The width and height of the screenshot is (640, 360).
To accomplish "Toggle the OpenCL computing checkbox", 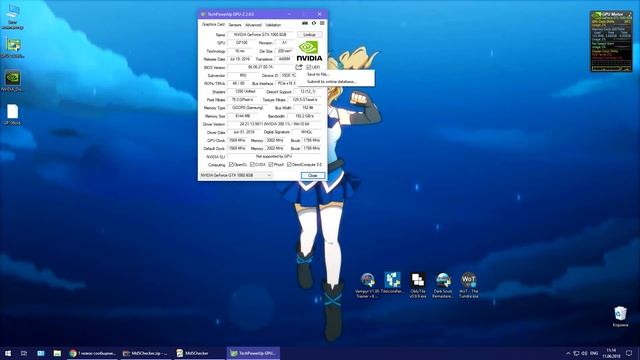I will click(231, 164).
